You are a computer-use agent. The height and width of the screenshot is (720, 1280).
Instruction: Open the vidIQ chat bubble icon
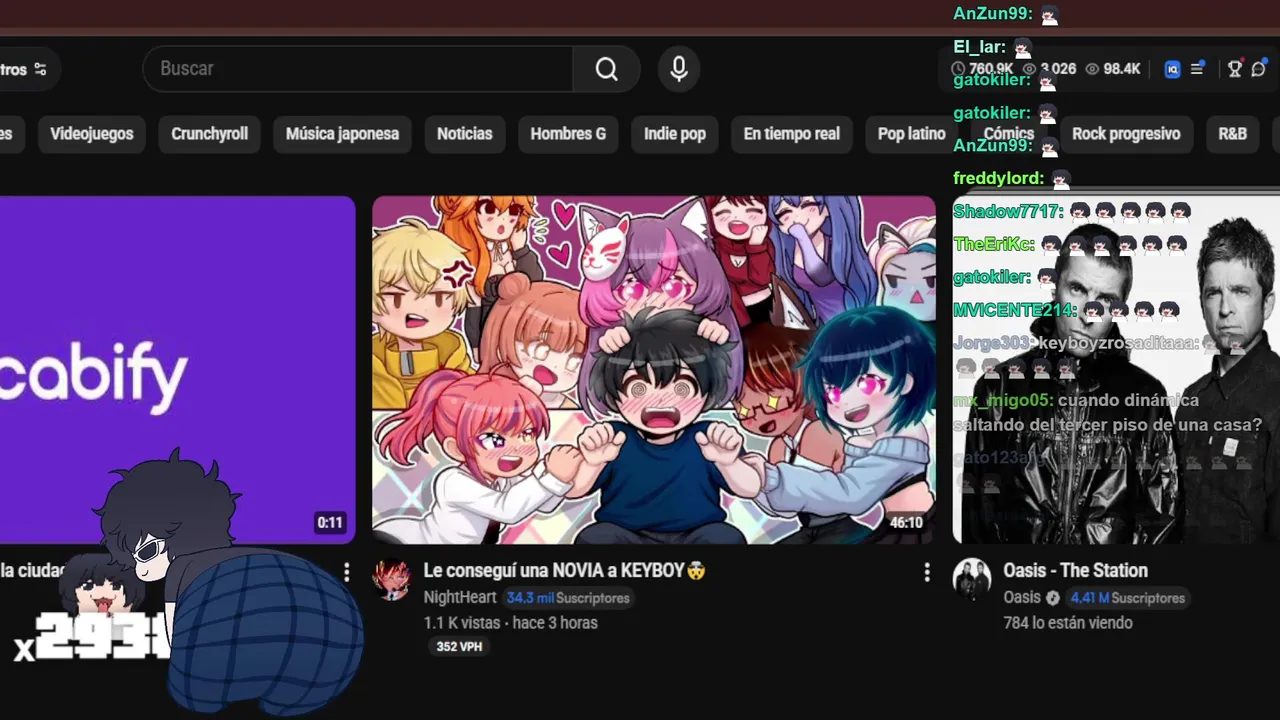coord(1259,69)
